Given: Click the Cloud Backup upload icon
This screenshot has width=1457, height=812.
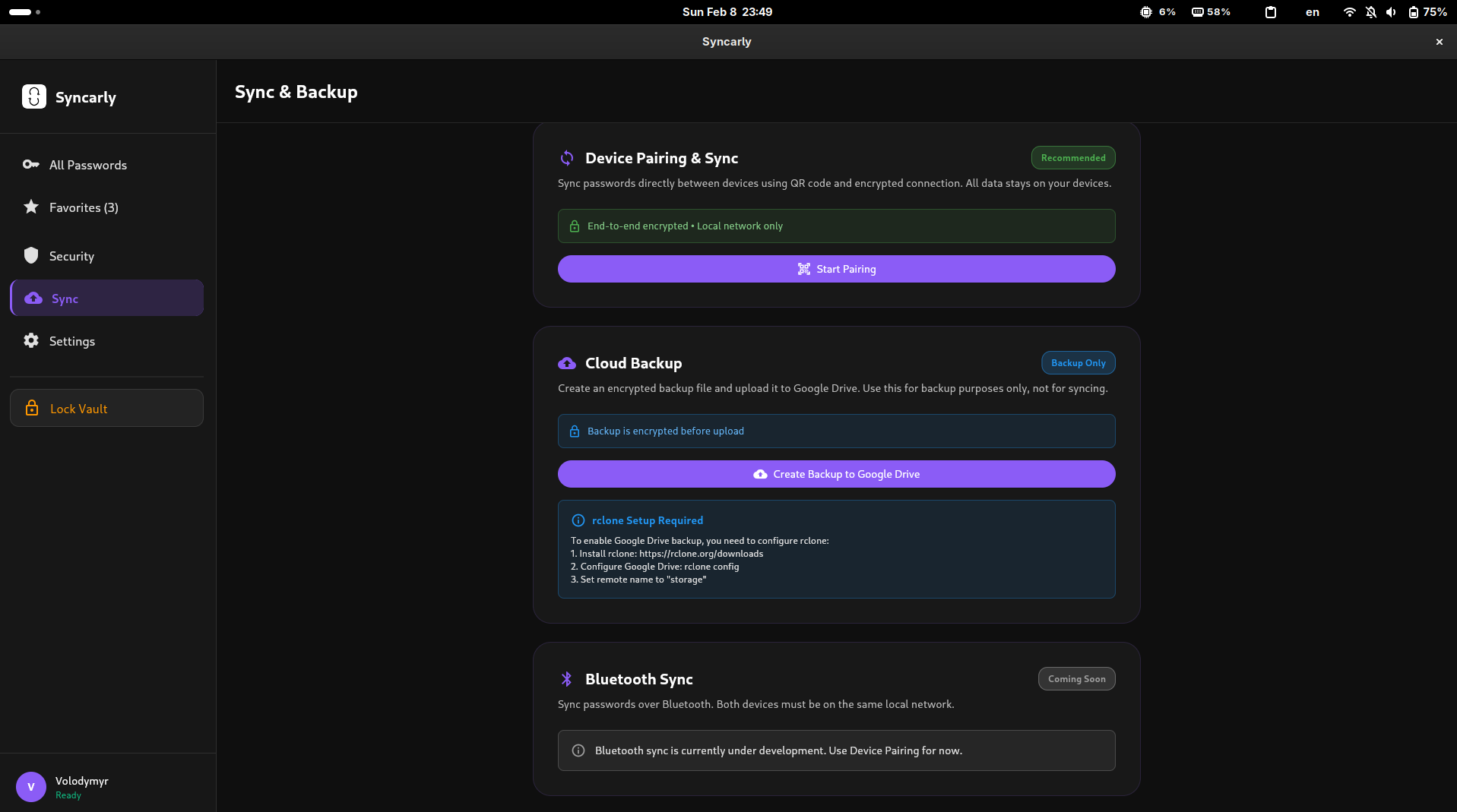Looking at the screenshot, I should pos(567,363).
